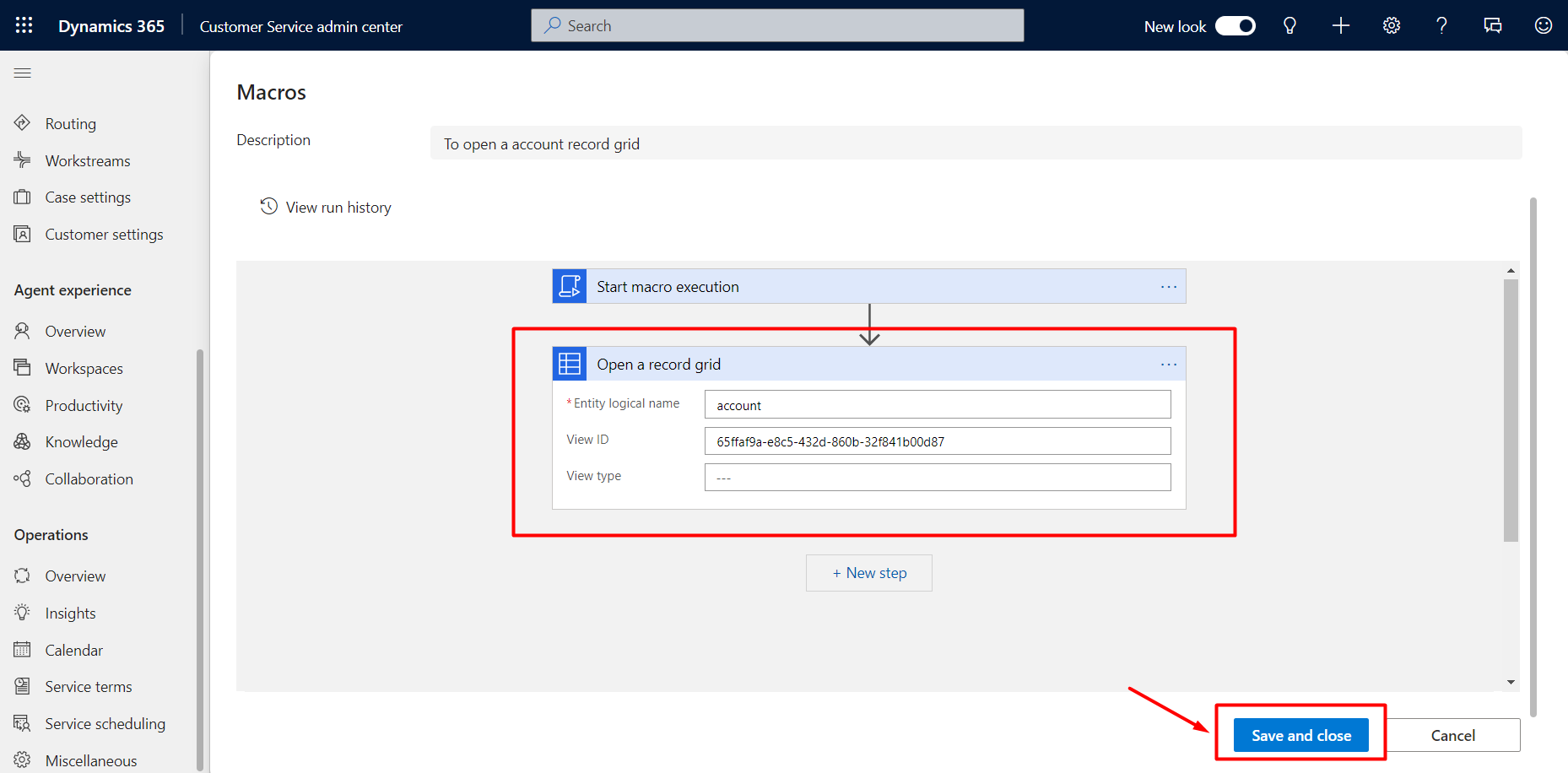Screen dimensions: 1568x773
Task: Toggle the New look switch off
Action: pyautogui.click(x=1235, y=25)
